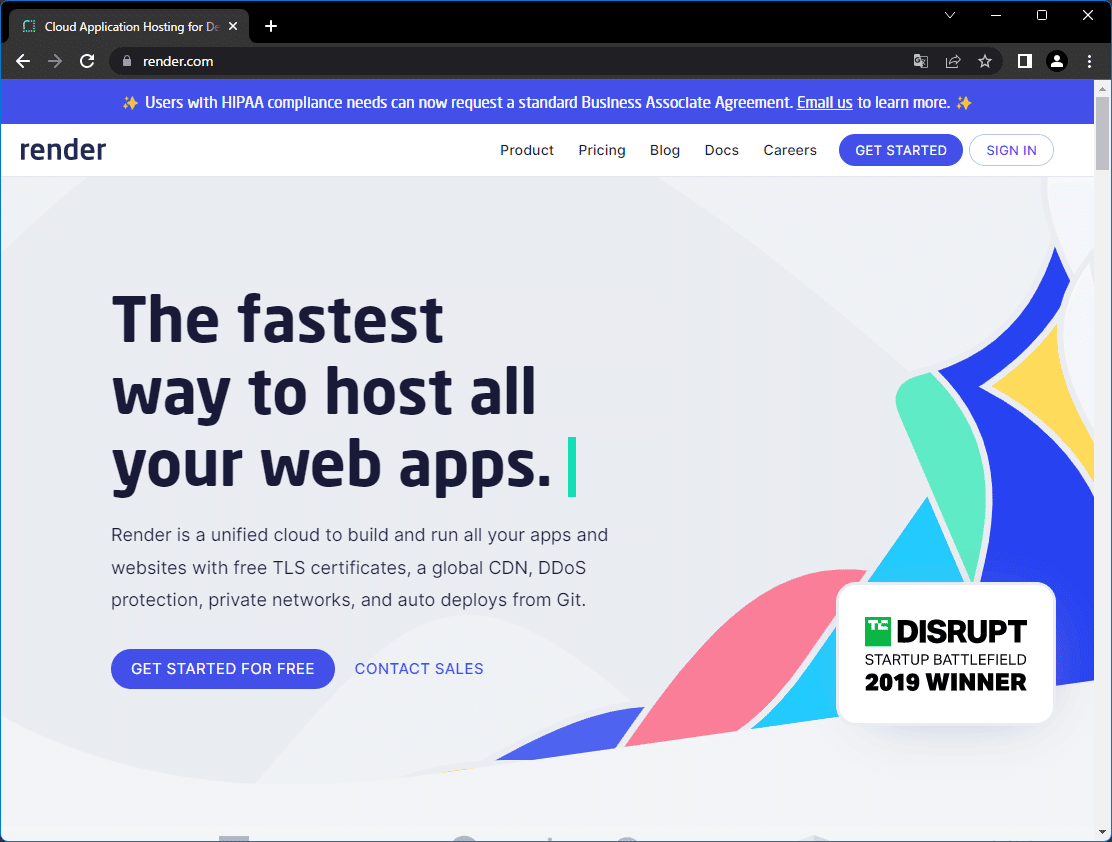
Task: Click GET STARTED FOR FREE button
Action: tap(223, 669)
